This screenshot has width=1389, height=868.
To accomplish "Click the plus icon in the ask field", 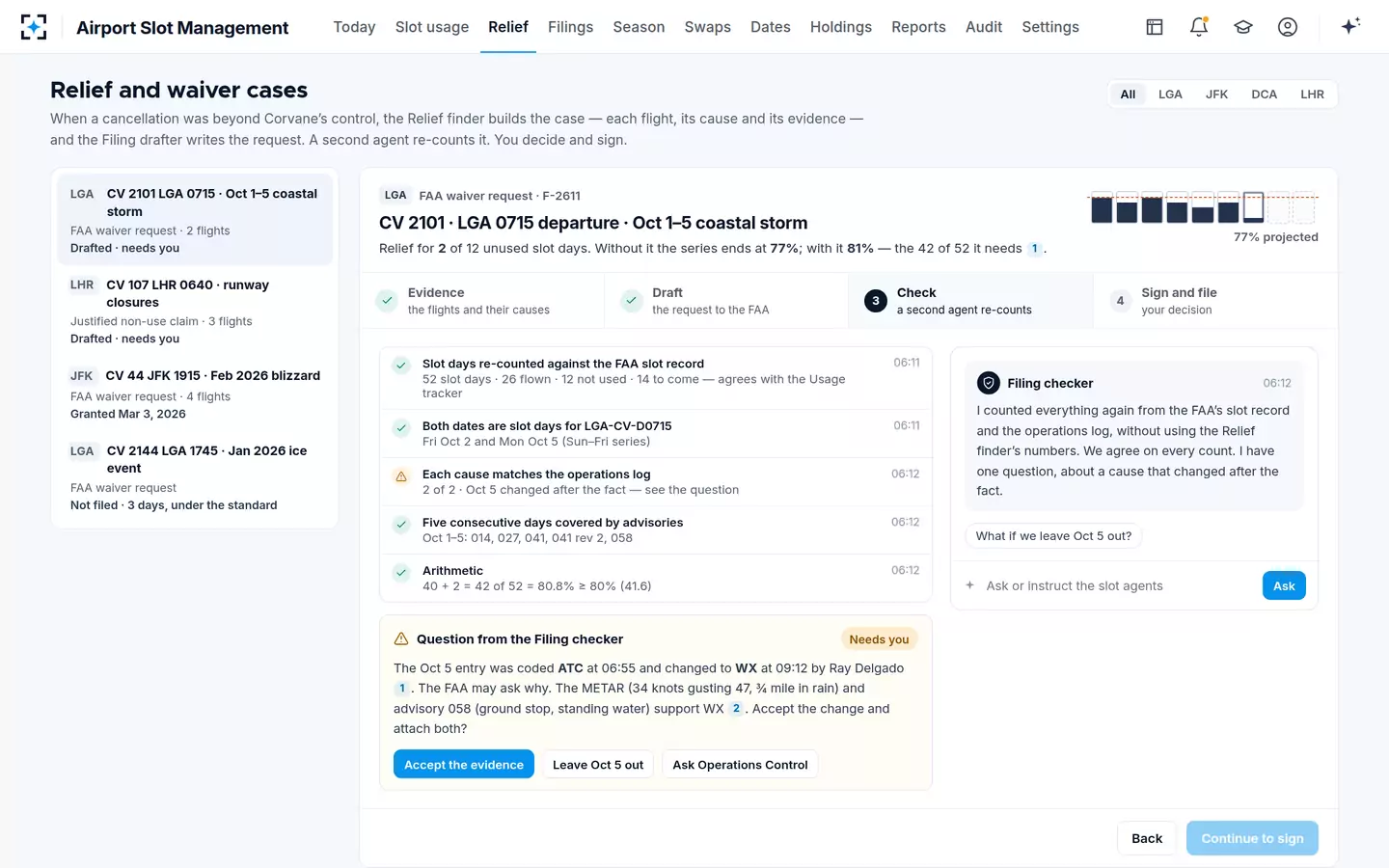I will (x=969, y=585).
